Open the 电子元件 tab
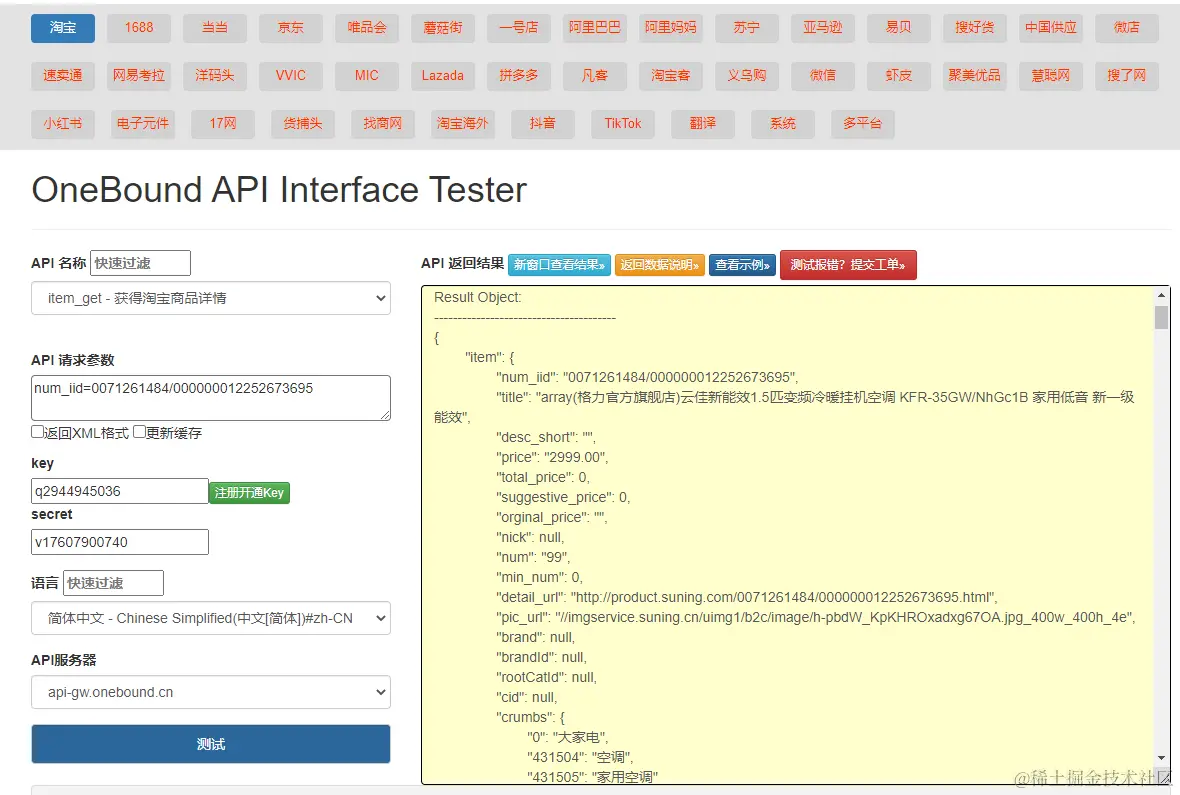This screenshot has height=795, width=1180. (x=142, y=124)
